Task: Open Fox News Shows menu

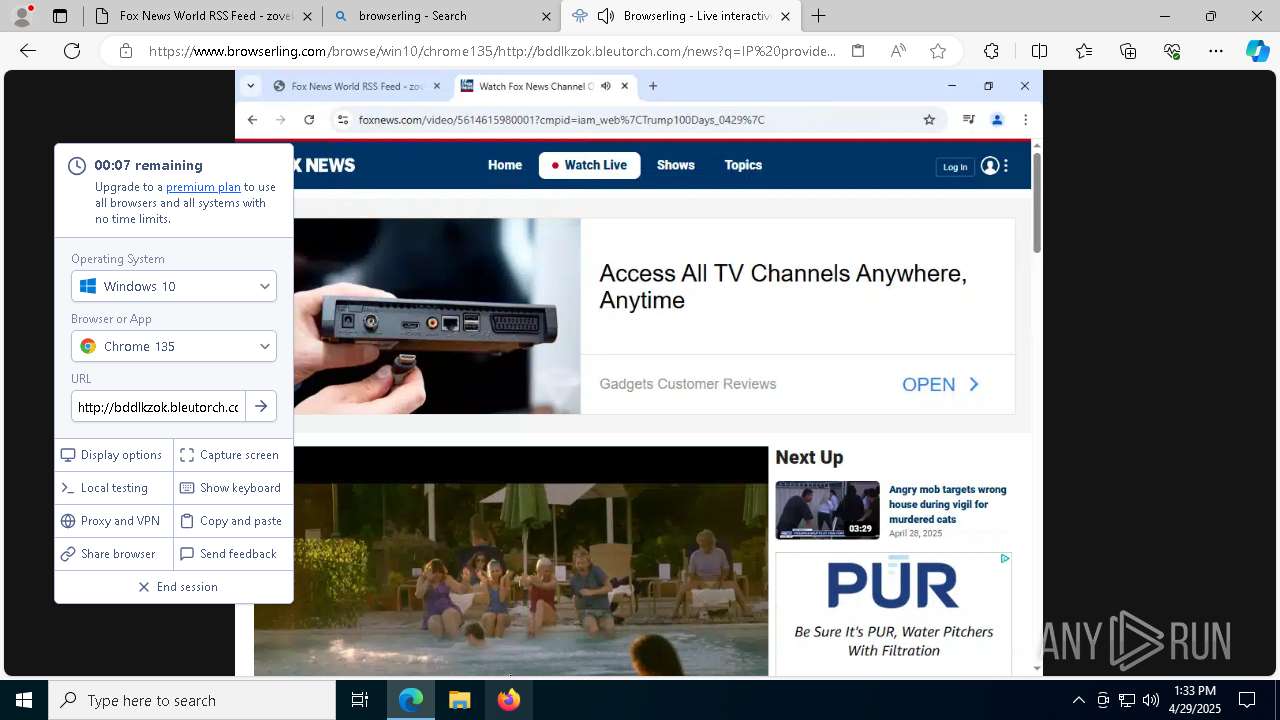Action: pyautogui.click(x=676, y=165)
